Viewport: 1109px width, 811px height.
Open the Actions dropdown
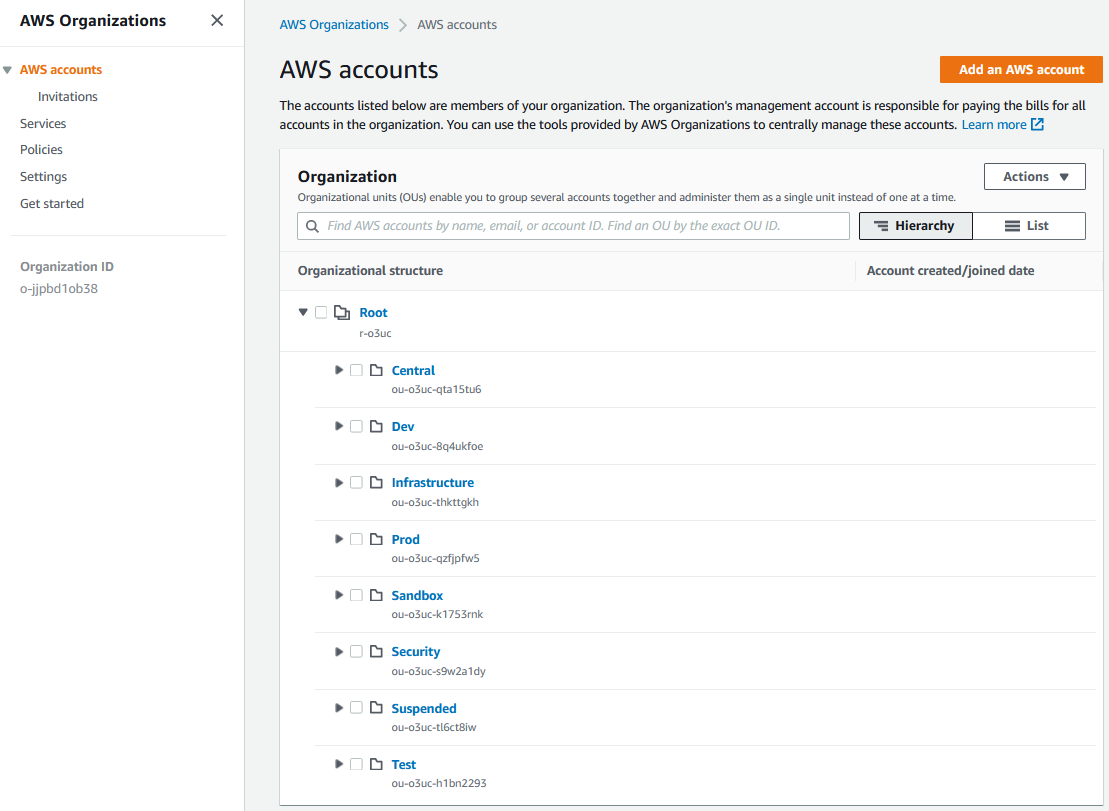tap(1035, 177)
